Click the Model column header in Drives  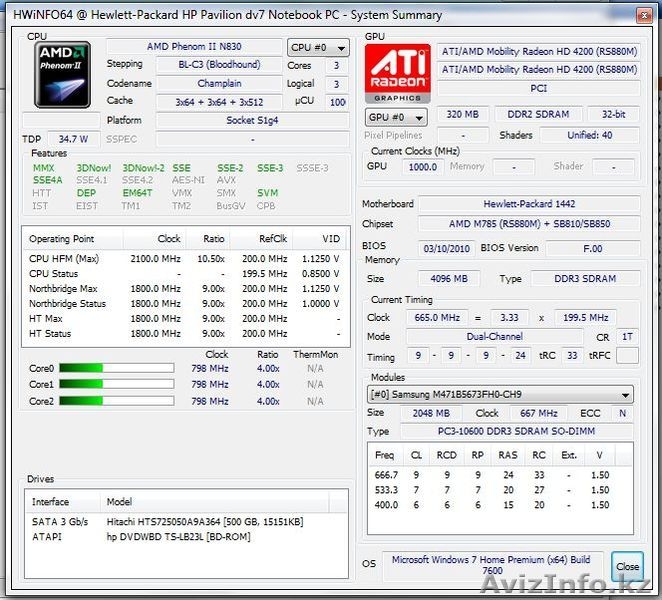click(214, 502)
